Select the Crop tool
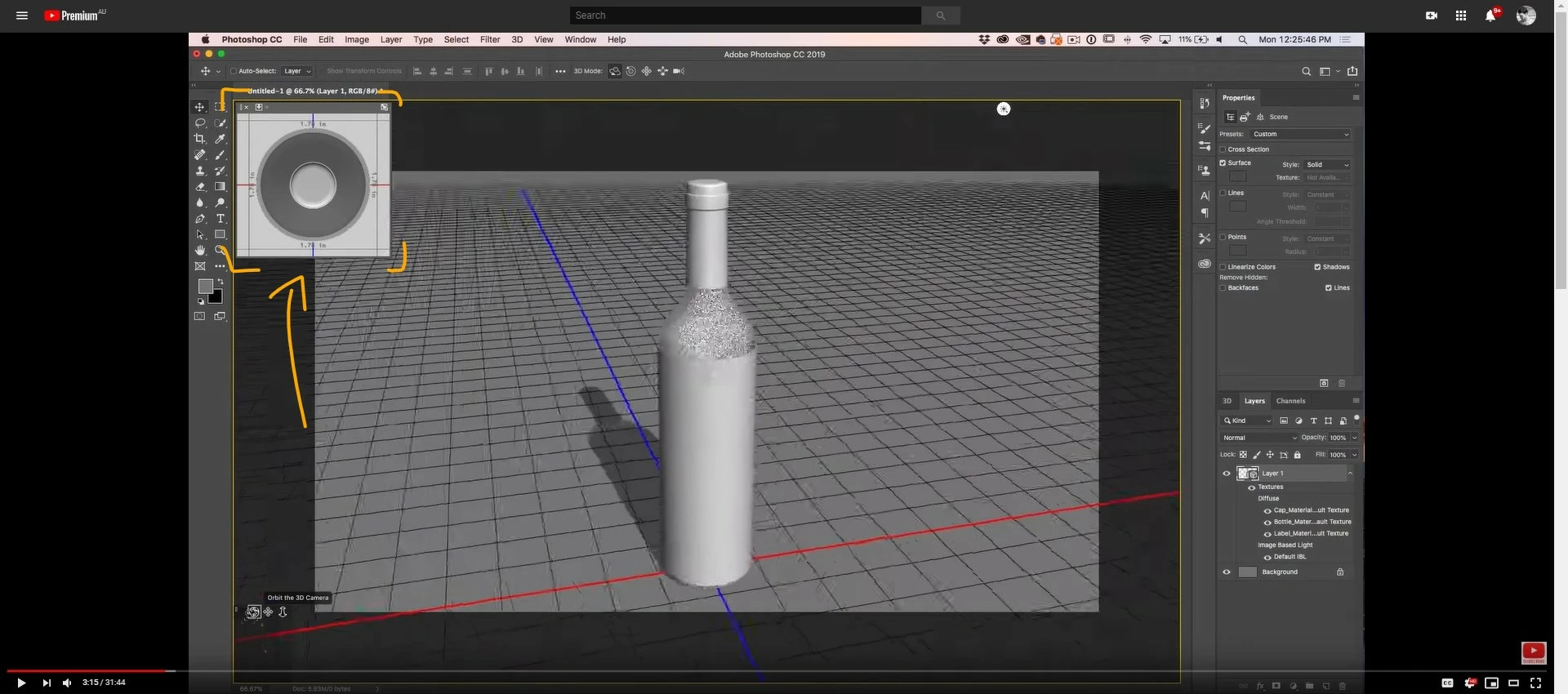 pos(199,139)
